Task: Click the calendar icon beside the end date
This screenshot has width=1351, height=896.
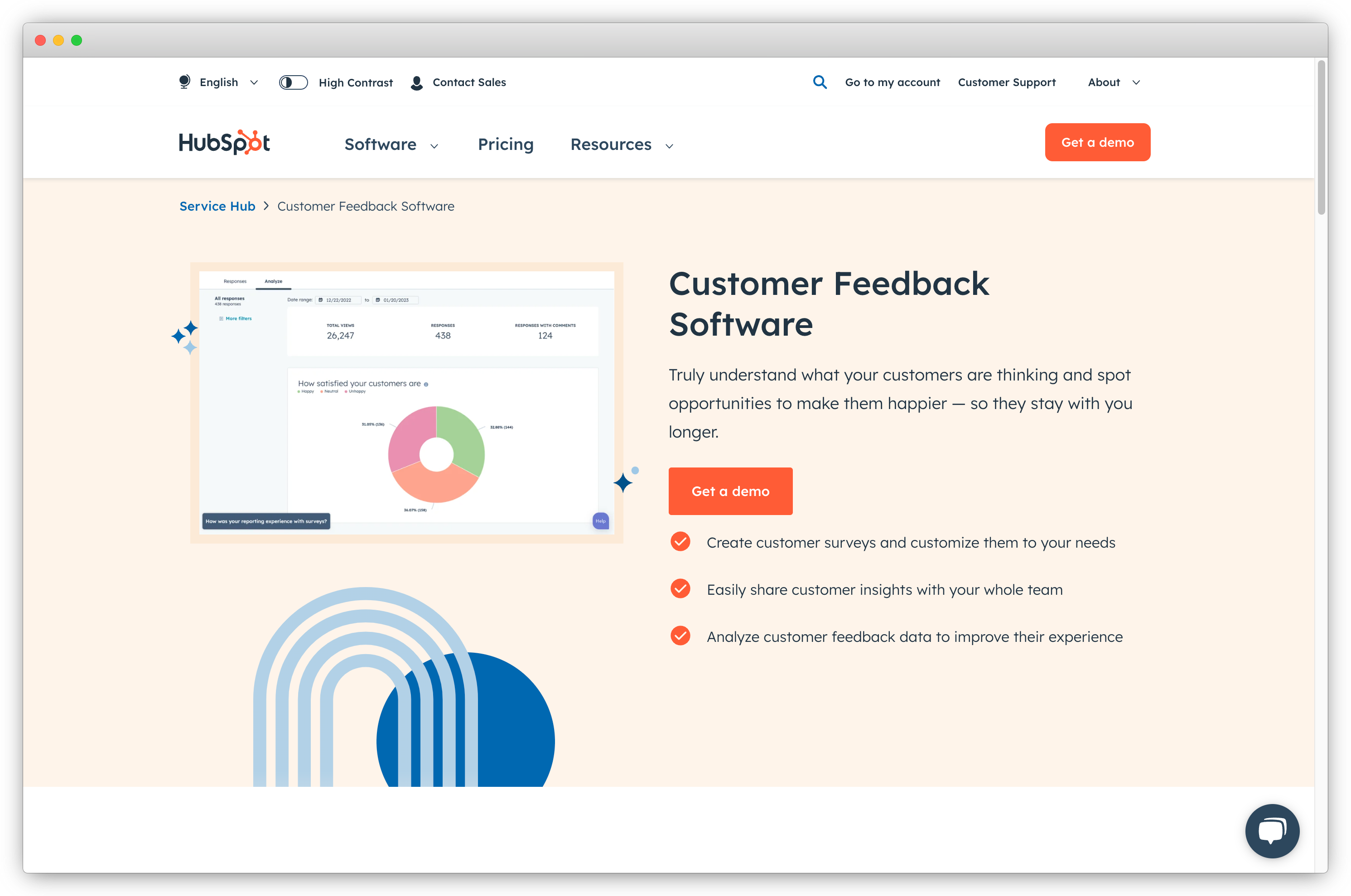Action: pyautogui.click(x=378, y=300)
